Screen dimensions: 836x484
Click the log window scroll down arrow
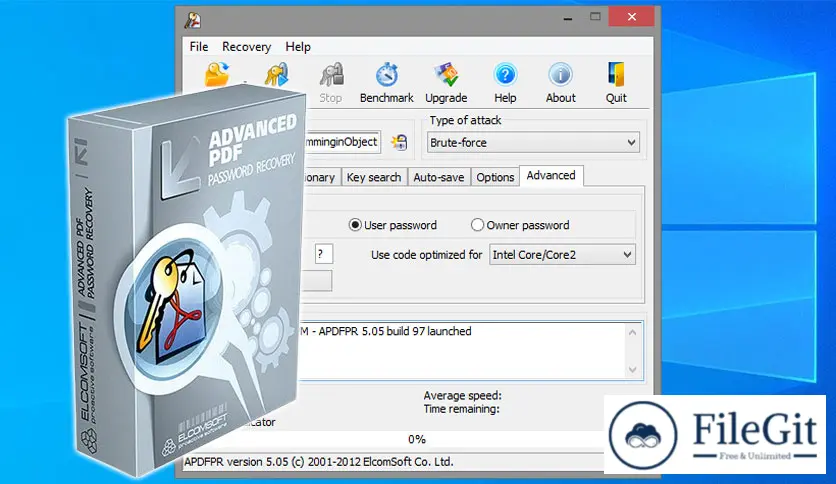tap(632, 369)
